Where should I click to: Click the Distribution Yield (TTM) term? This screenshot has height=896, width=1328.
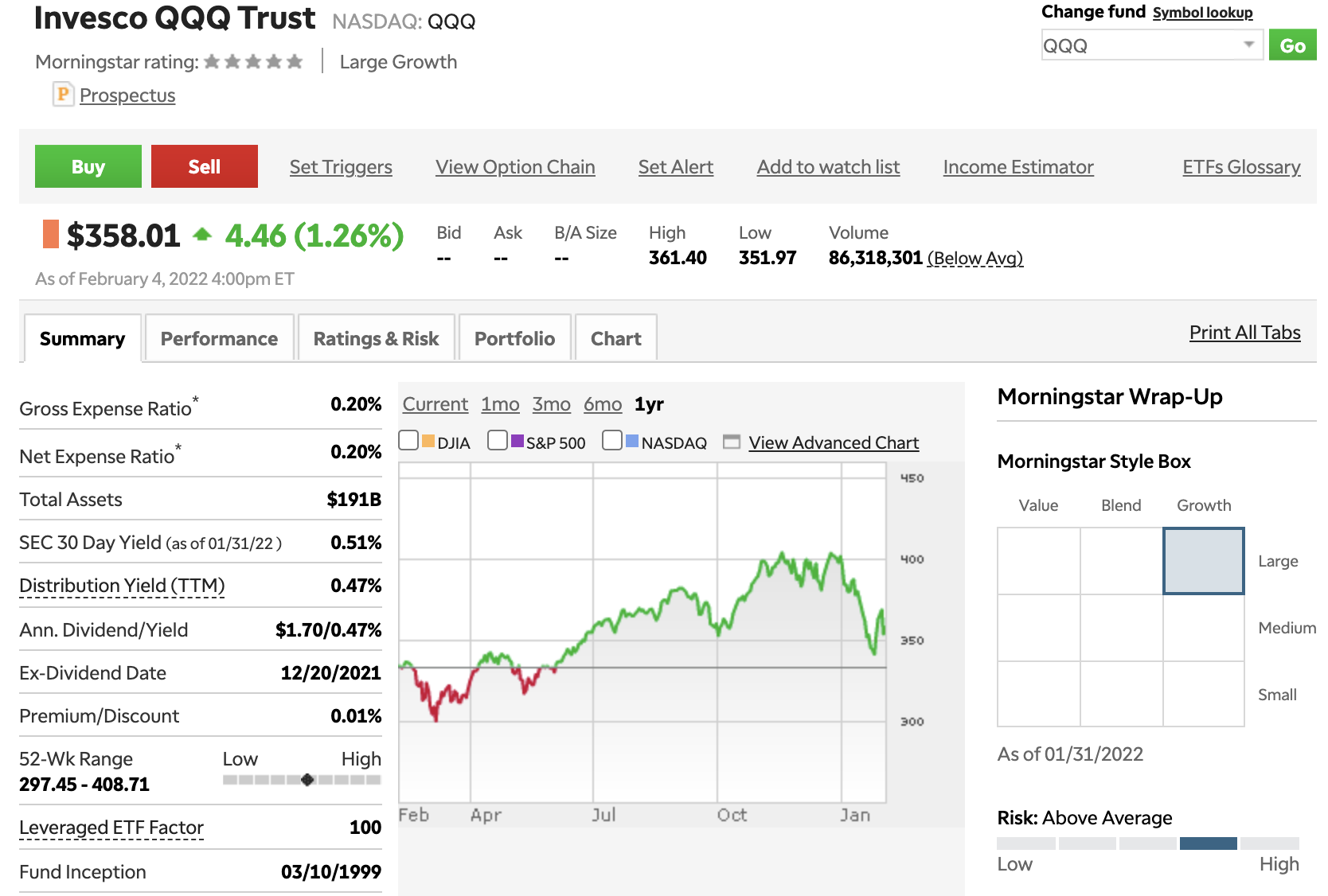tap(122, 586)
